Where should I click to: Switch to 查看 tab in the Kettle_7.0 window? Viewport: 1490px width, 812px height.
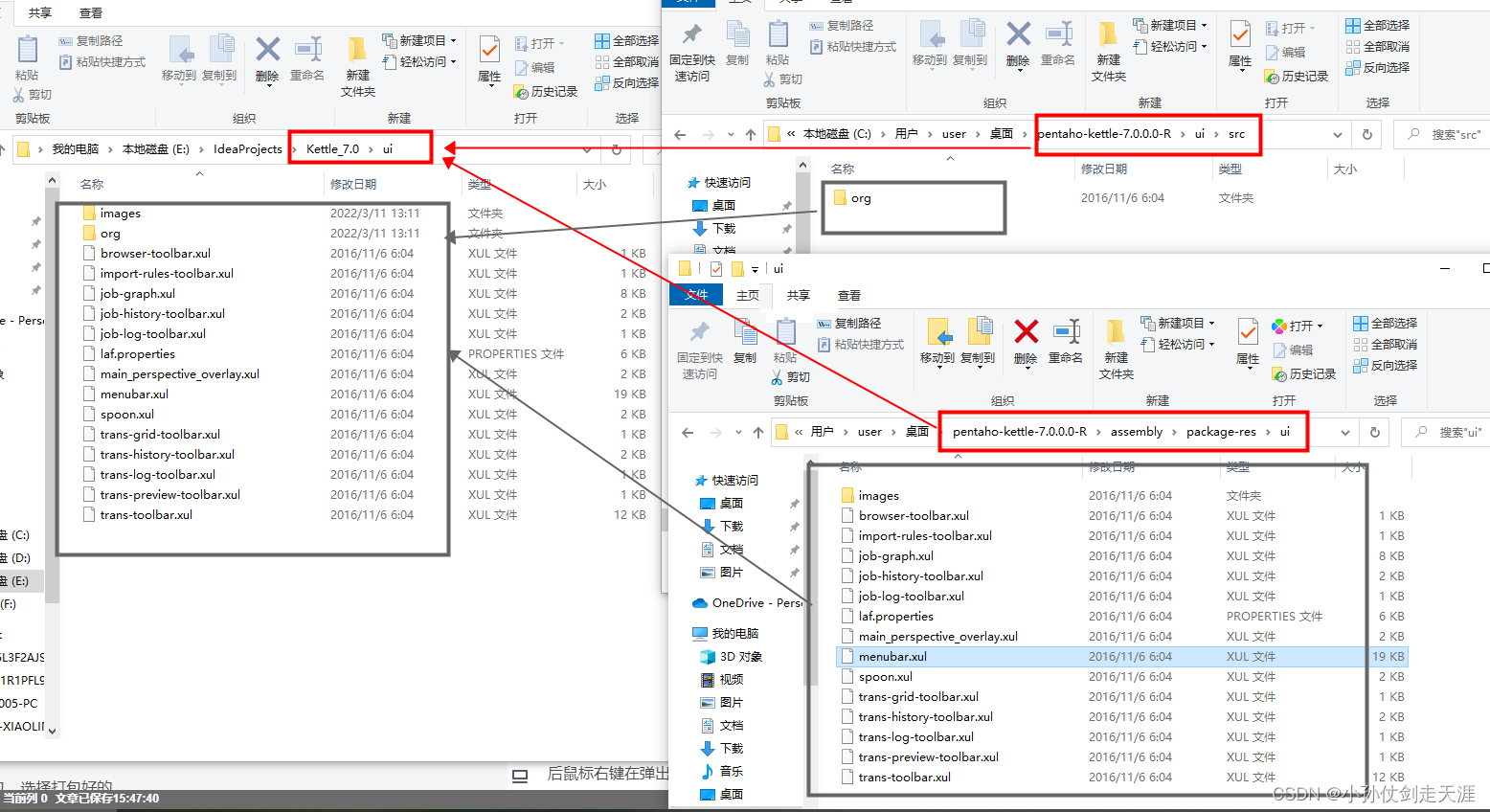[x=91, y=13]
